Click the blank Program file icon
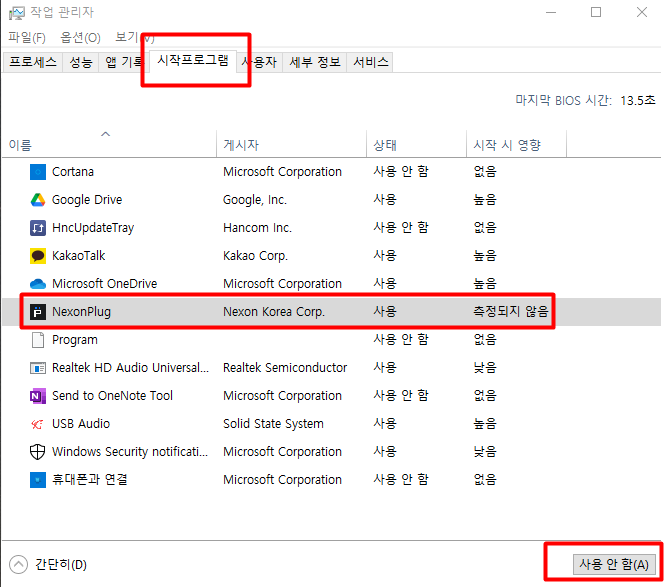The image size is (664, 587). (38, 339)
